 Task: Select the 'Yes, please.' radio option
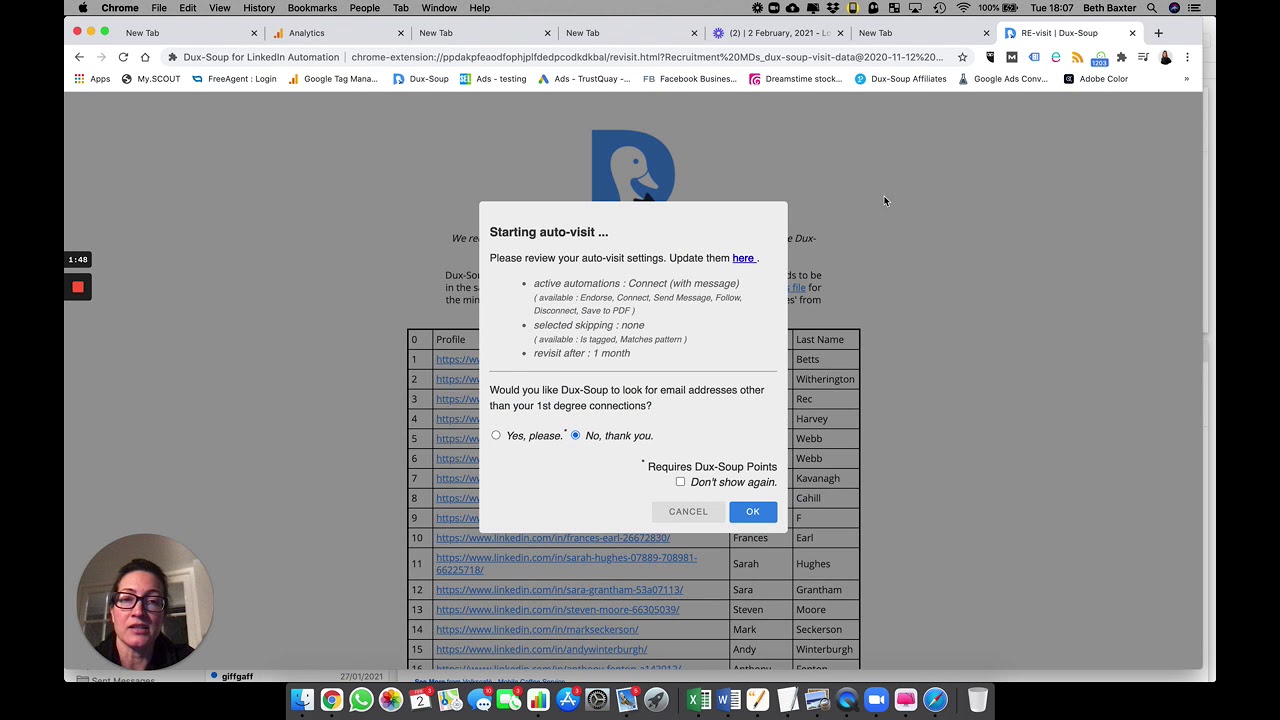point(496,435)
